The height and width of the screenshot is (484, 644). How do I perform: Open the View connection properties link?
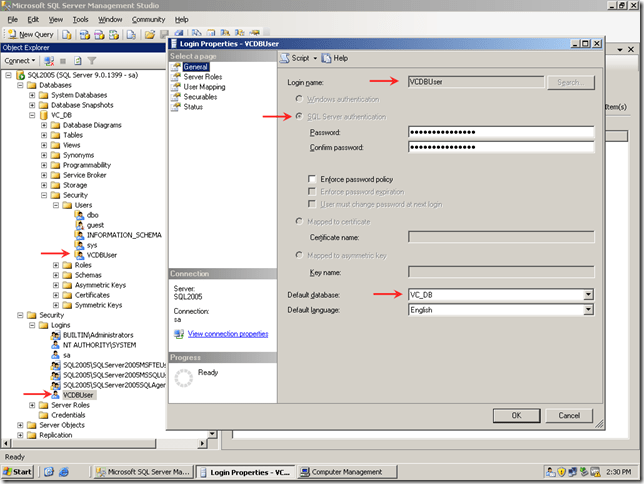pos(227,333)
